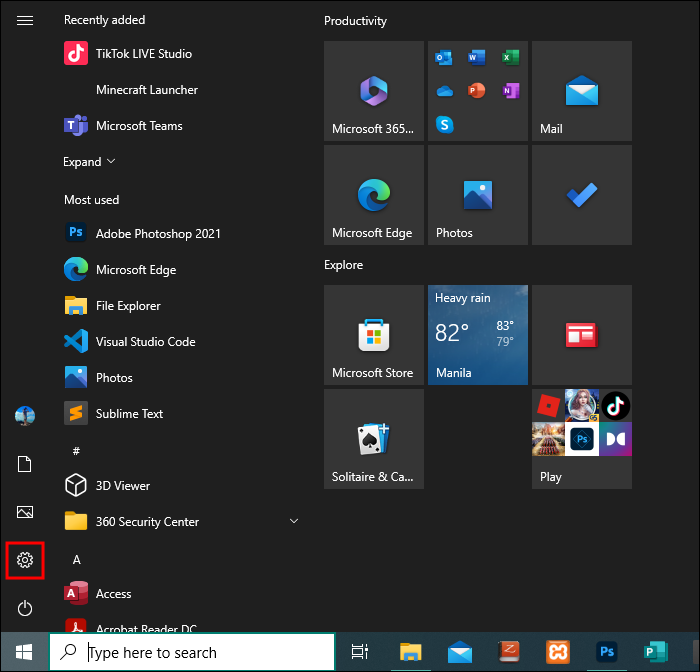700x672 pixels.
Task: Expand the 360 Security Center folder
Action: click(x=293, y=522)
